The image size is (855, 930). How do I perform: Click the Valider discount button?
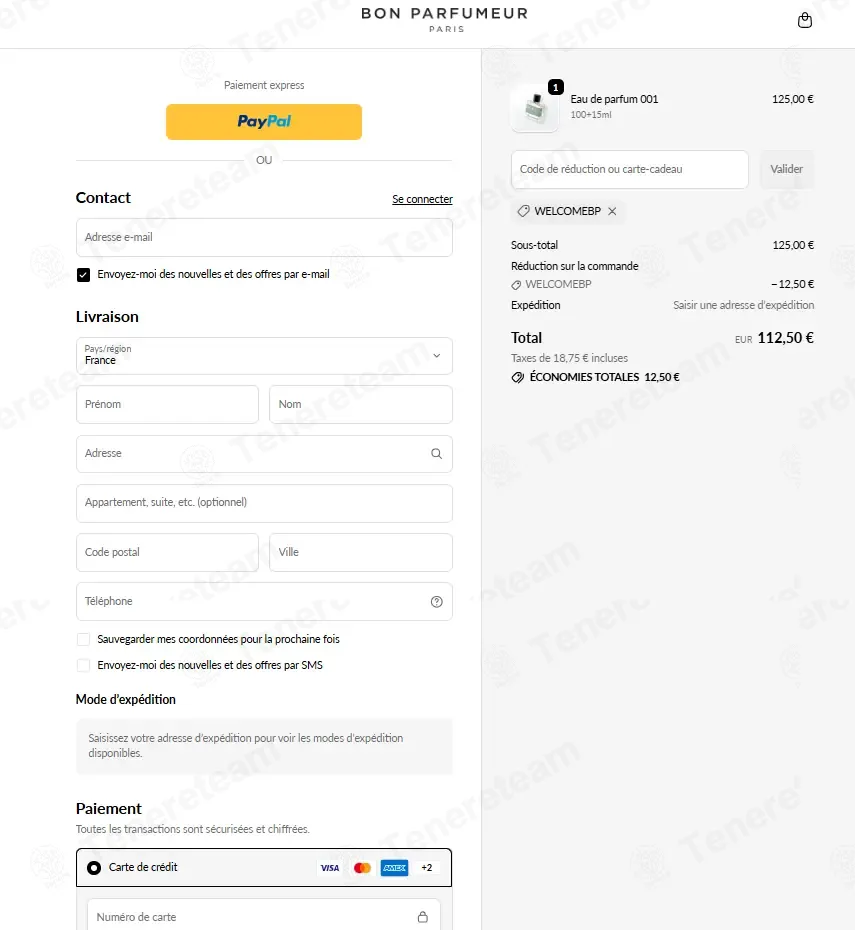point(787,170)
